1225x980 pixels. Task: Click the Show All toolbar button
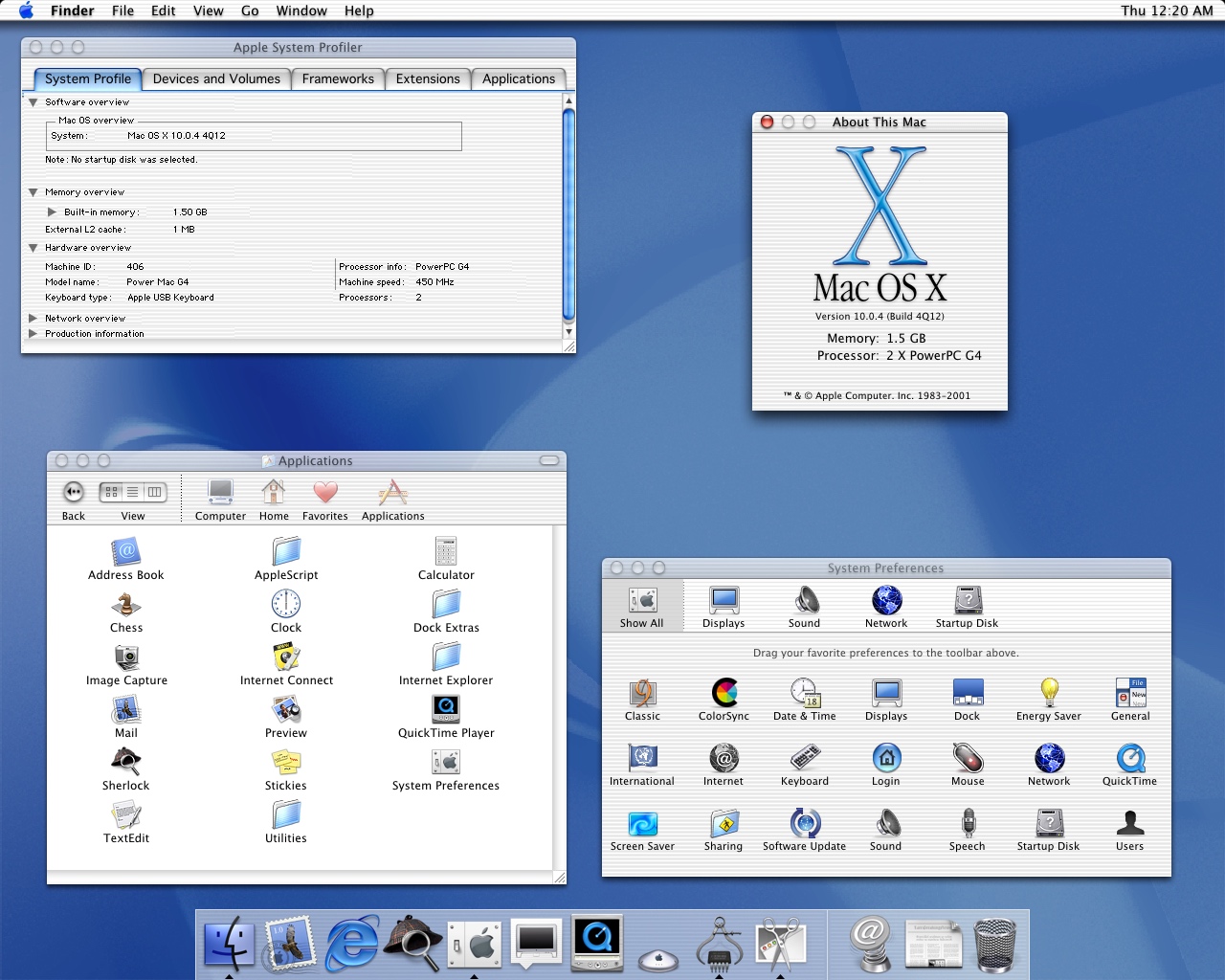(642, 606)
